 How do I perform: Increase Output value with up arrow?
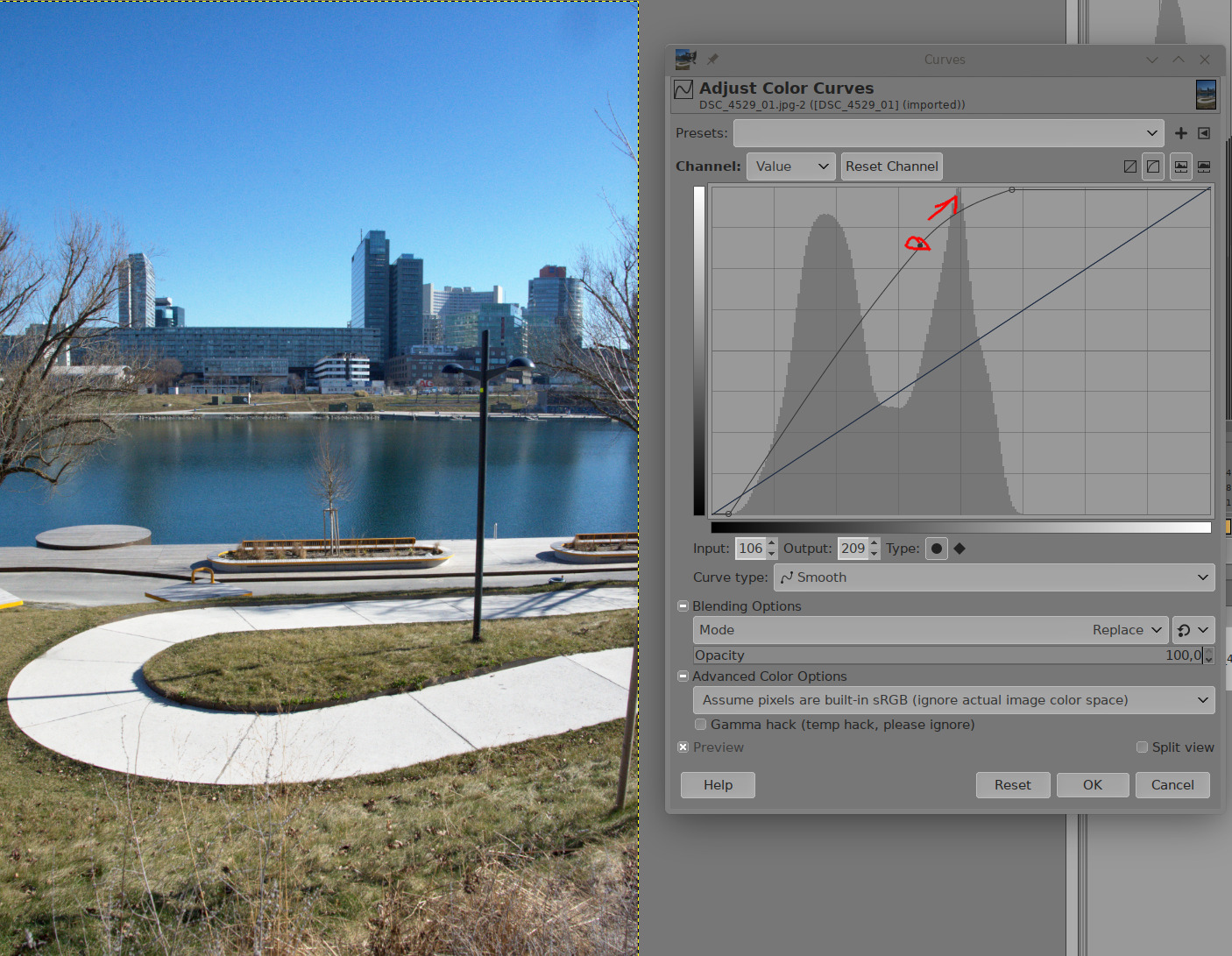click(x=874, y=543)
